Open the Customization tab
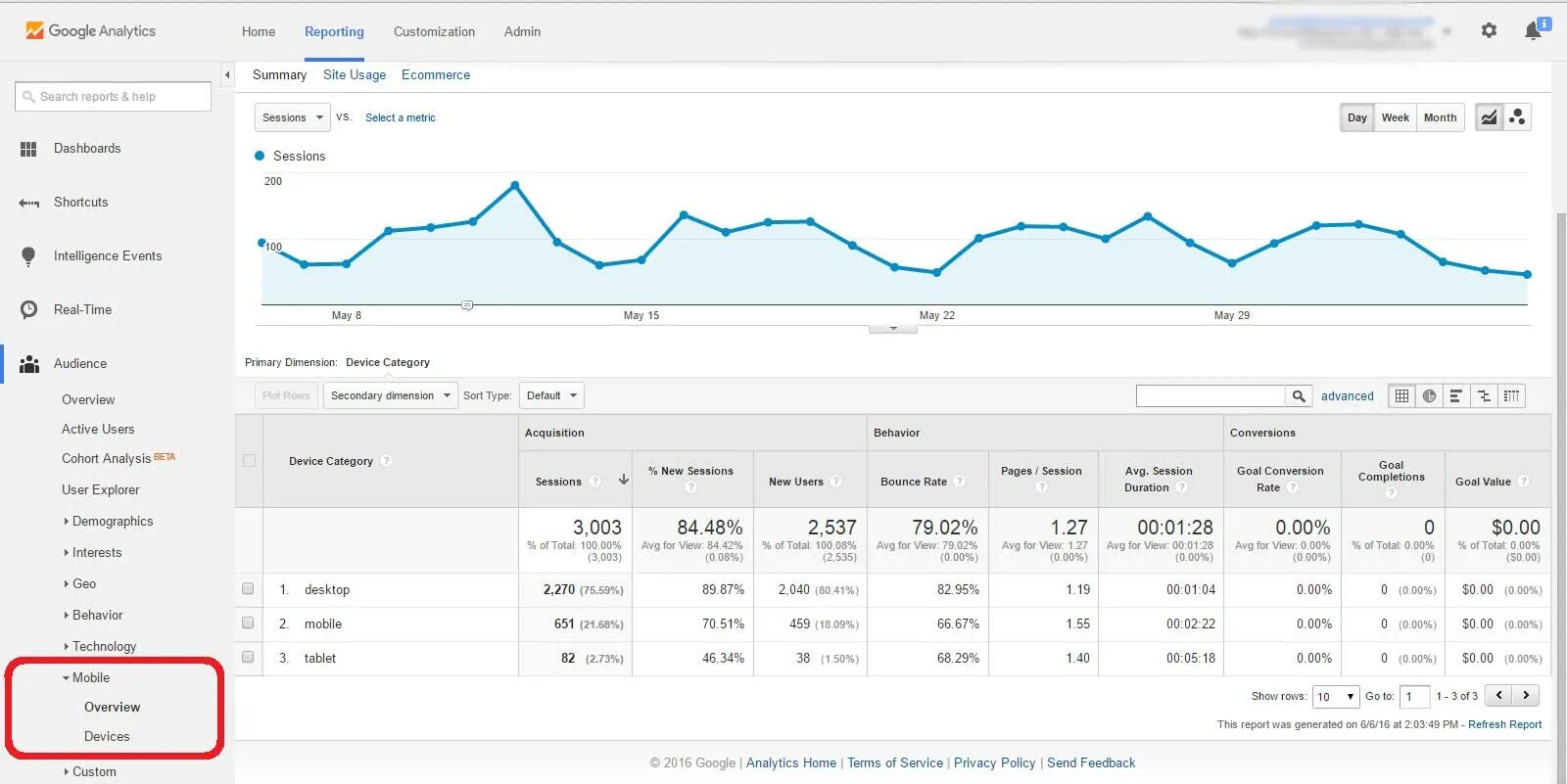This screenshot has height=784, width=1567. tap(434, 31)
